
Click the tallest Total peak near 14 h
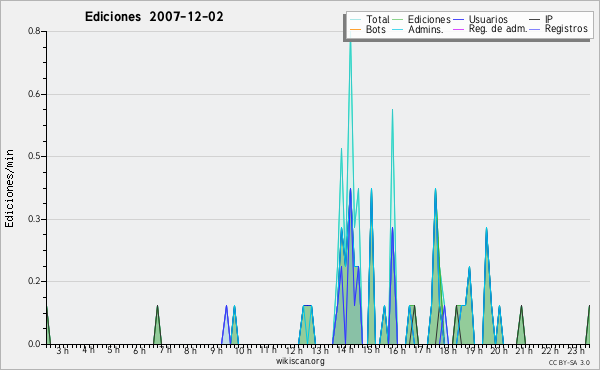(x=350, y=42)
